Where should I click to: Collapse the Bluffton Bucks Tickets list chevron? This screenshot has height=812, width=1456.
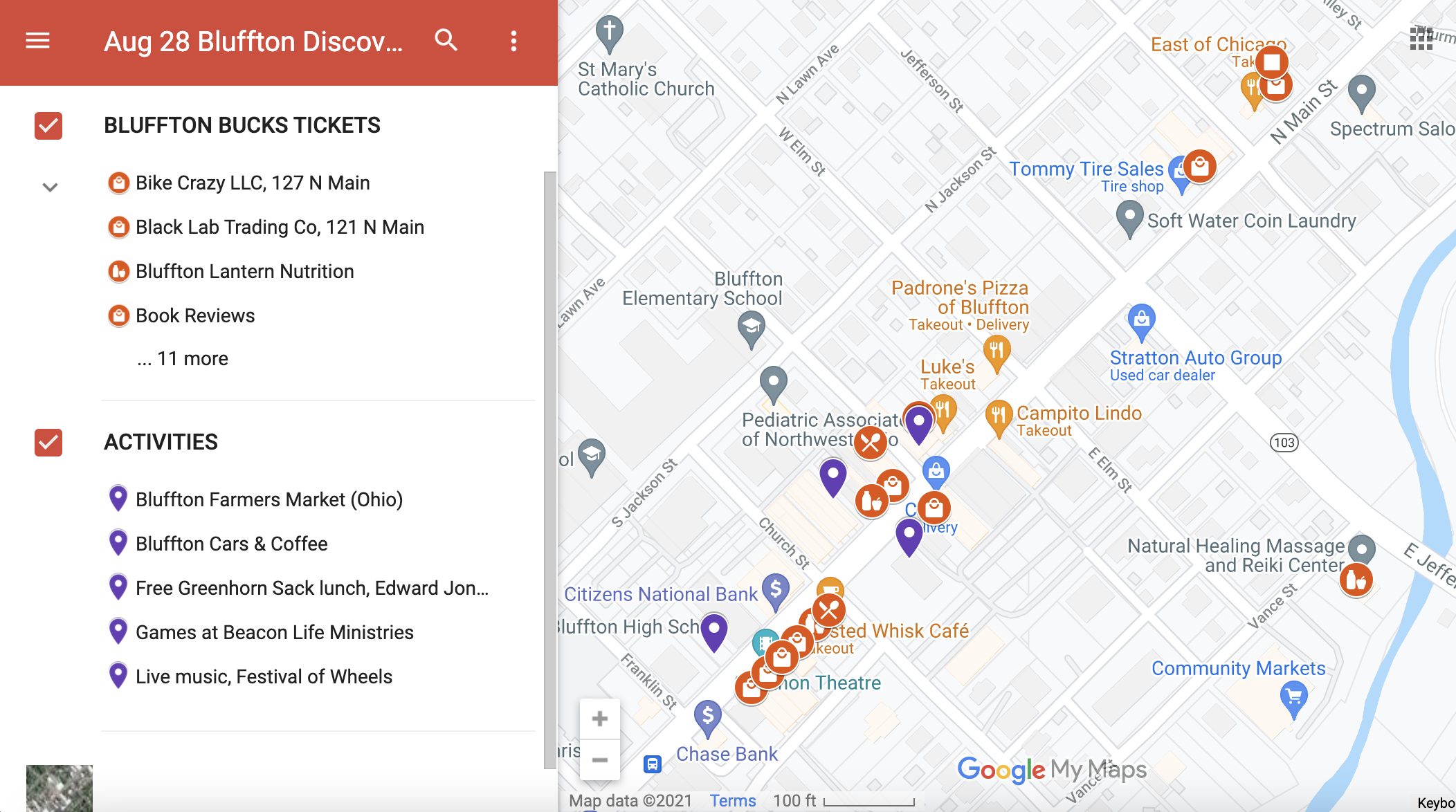coord(50,187)
